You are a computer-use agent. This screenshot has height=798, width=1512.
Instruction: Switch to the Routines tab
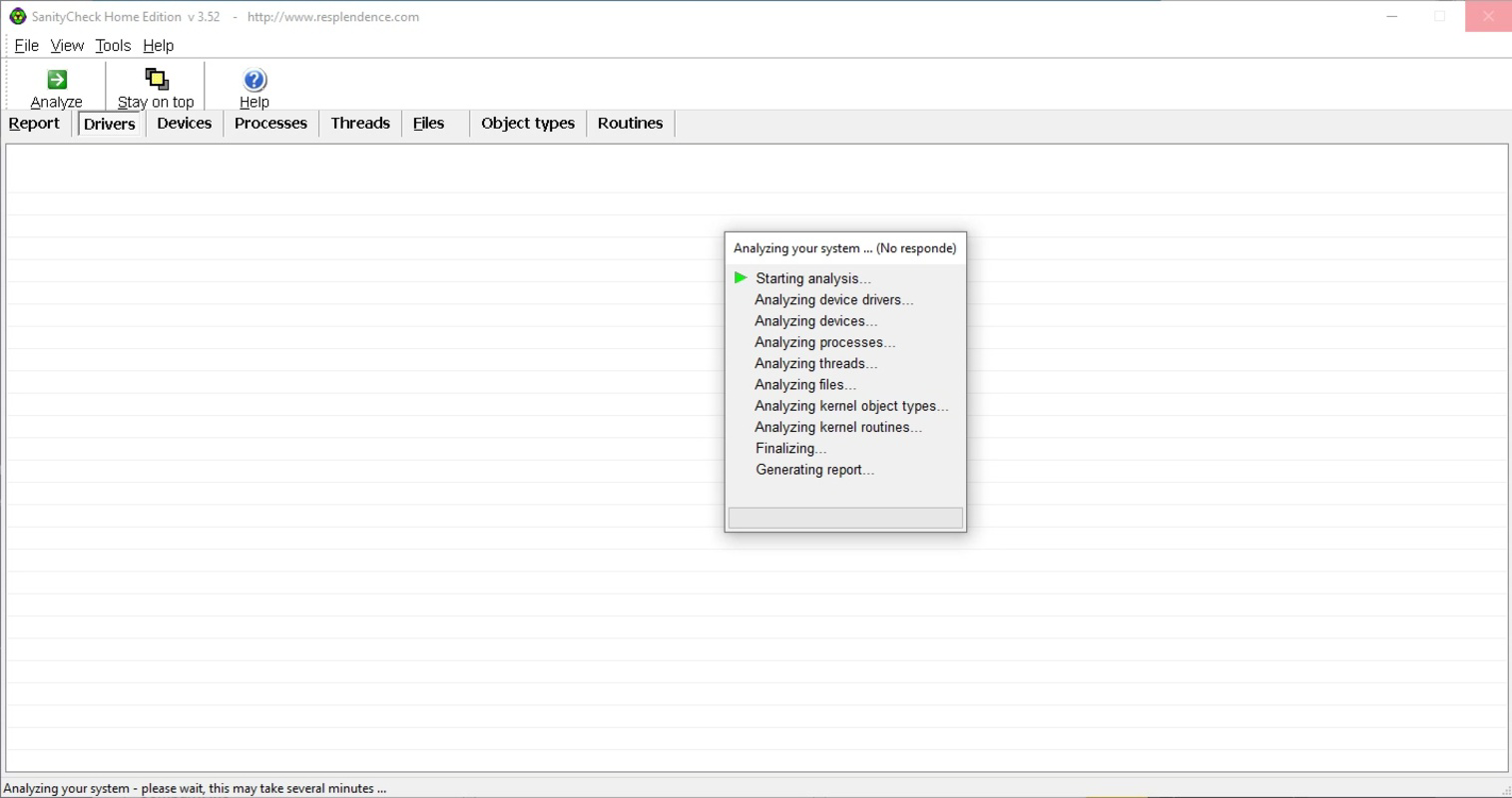pos(631,124)
